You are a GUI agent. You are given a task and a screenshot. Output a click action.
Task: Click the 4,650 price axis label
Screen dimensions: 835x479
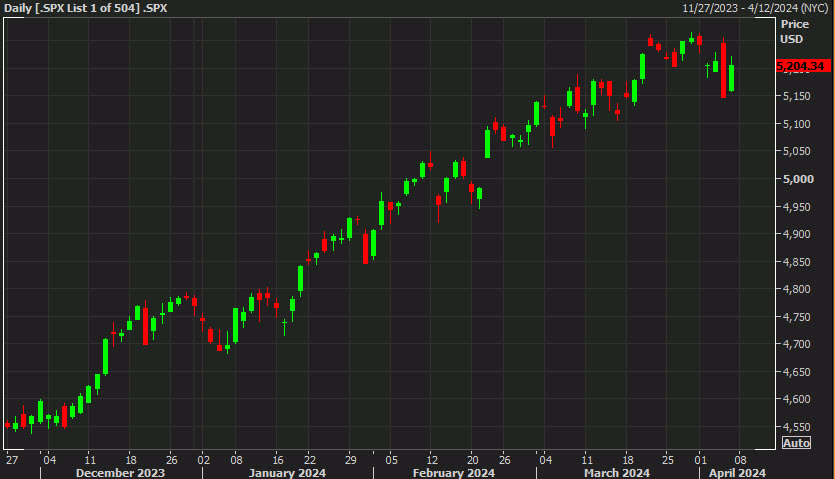tap(797, 372)
